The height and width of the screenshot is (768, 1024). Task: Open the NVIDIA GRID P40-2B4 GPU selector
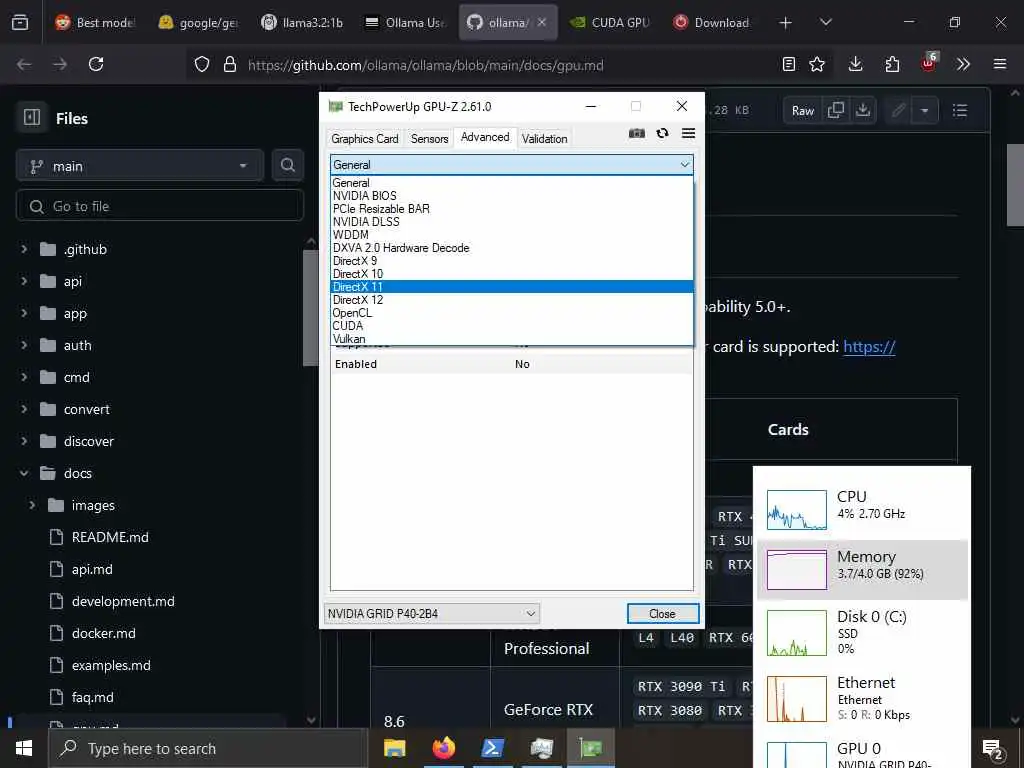431,613
